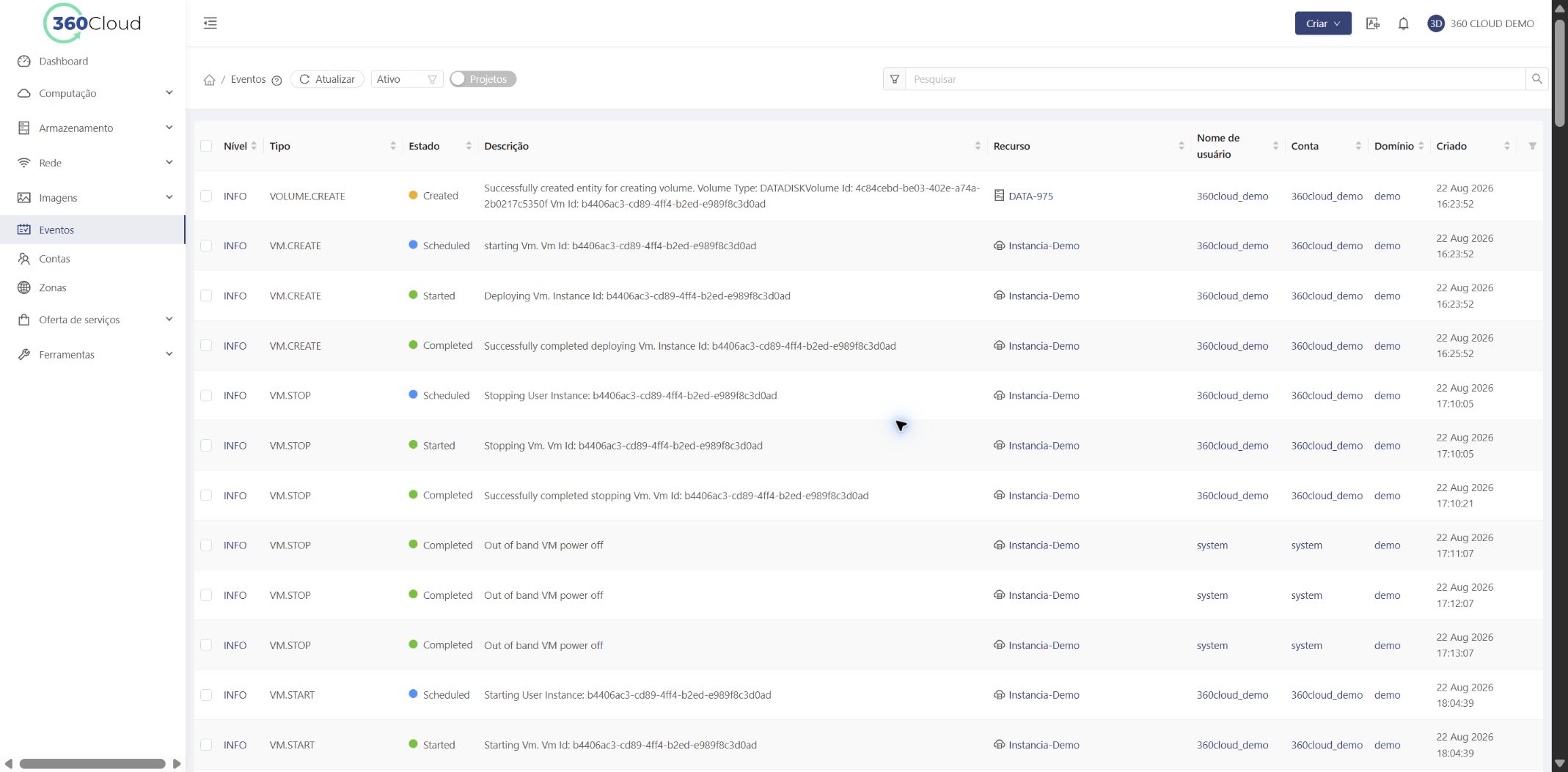The image size is (1568, 772).
Task: Focus the Pesquisar search field
Action: 1215,79
